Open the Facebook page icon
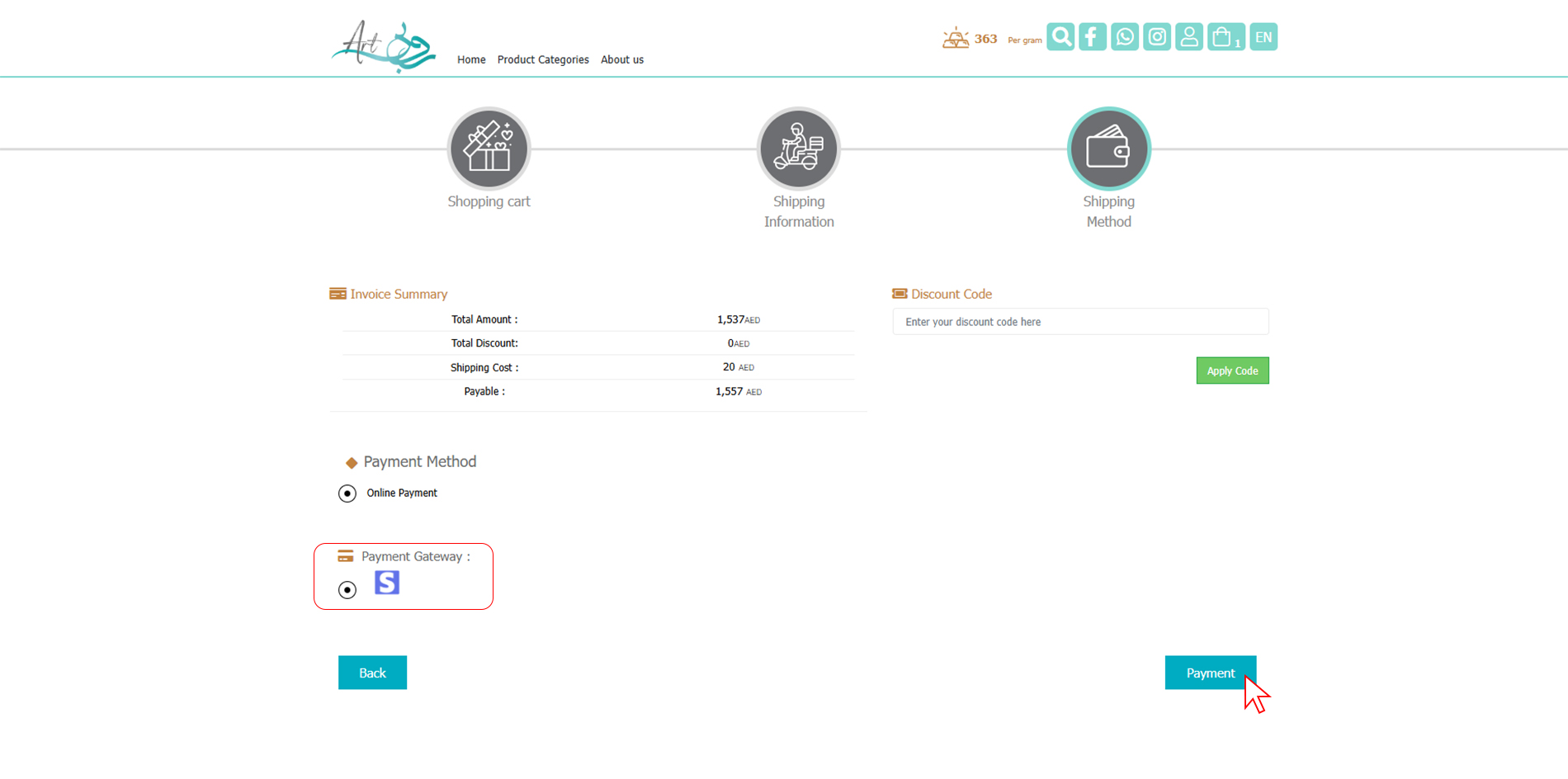This screenshot has width=1568, height=779. [x=1092, y=37]
